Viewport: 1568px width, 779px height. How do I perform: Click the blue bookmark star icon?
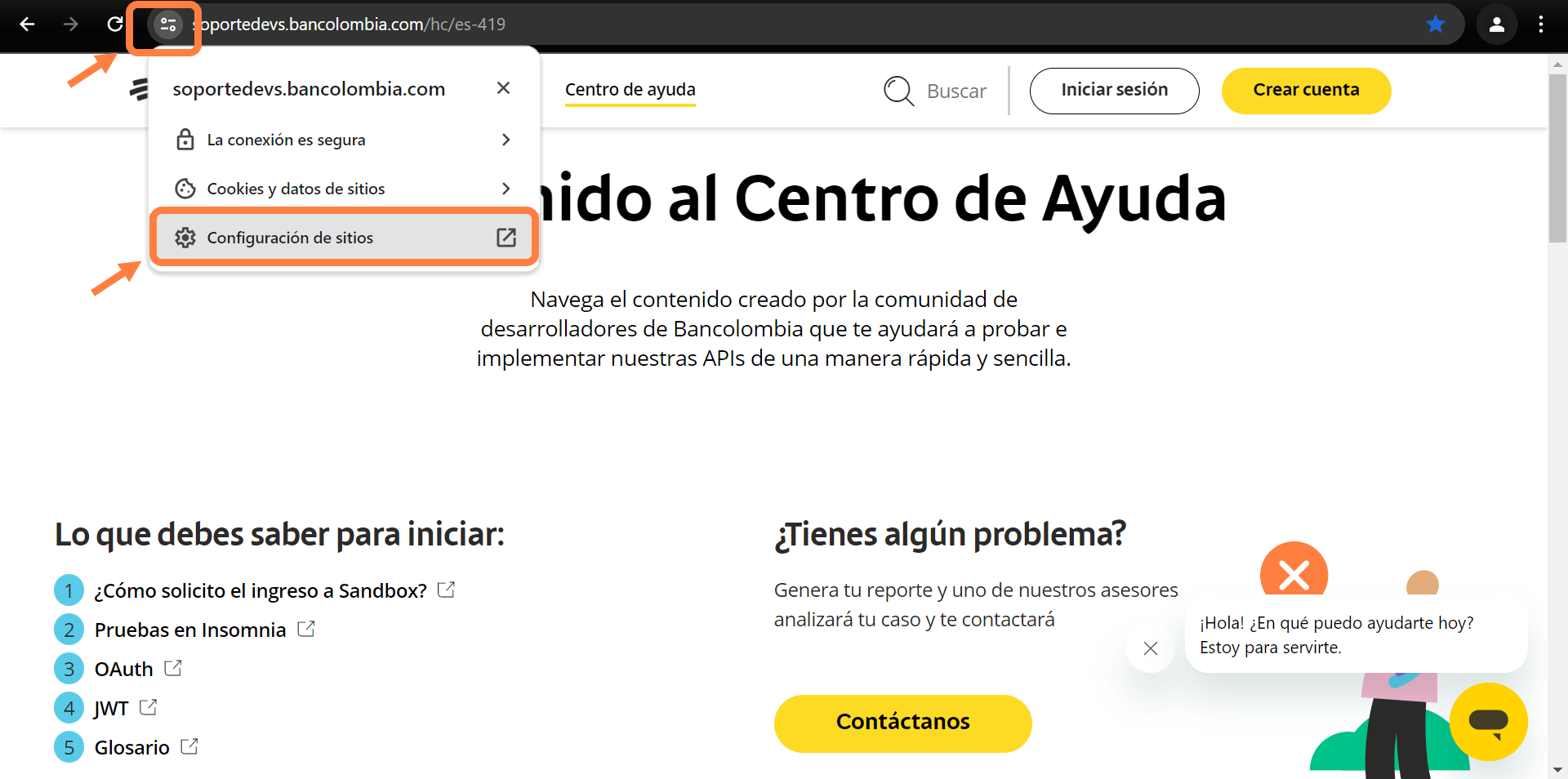point(1435,24)
